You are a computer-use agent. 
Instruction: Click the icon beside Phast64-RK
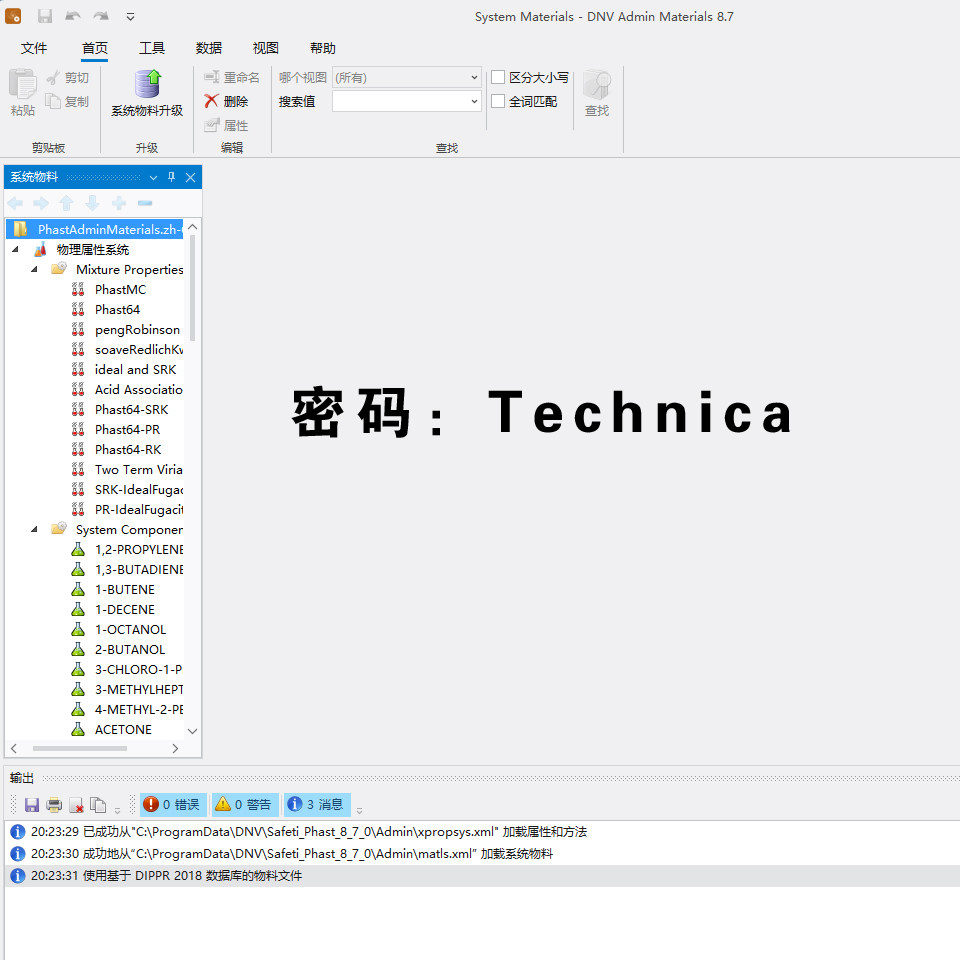coord(78,449)
